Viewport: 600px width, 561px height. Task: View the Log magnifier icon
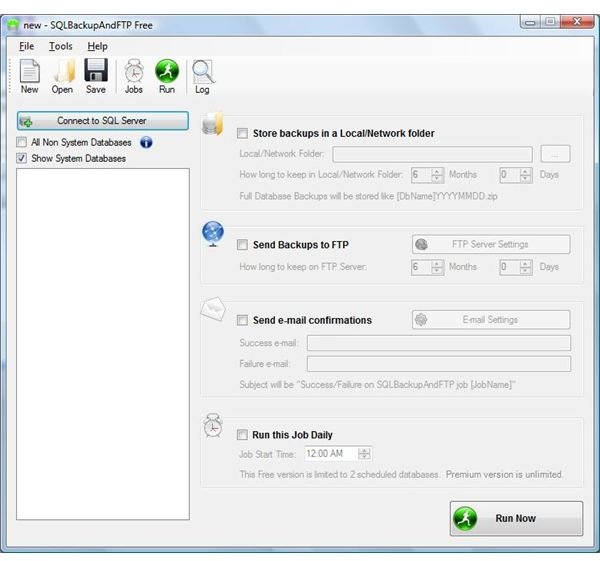coord(202,77)
